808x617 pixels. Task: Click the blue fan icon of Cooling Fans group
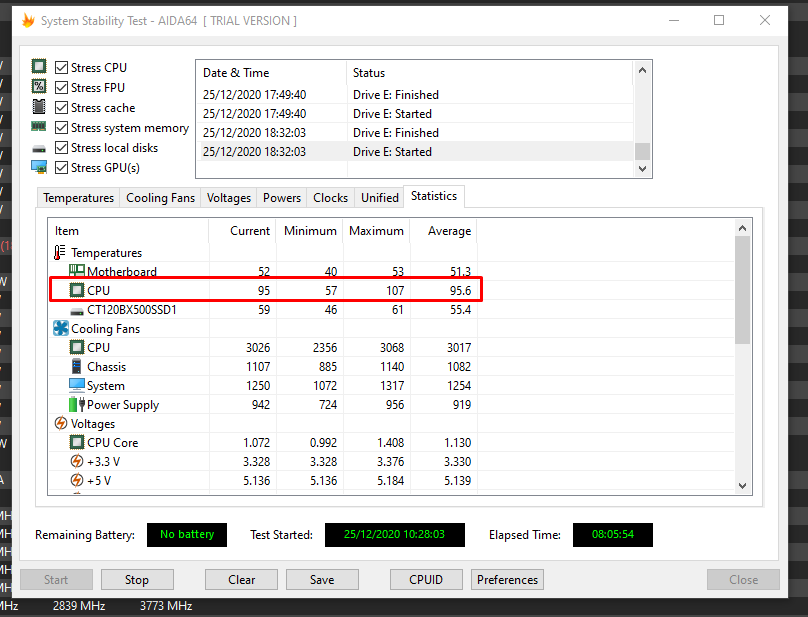click(x=61, y=328)
